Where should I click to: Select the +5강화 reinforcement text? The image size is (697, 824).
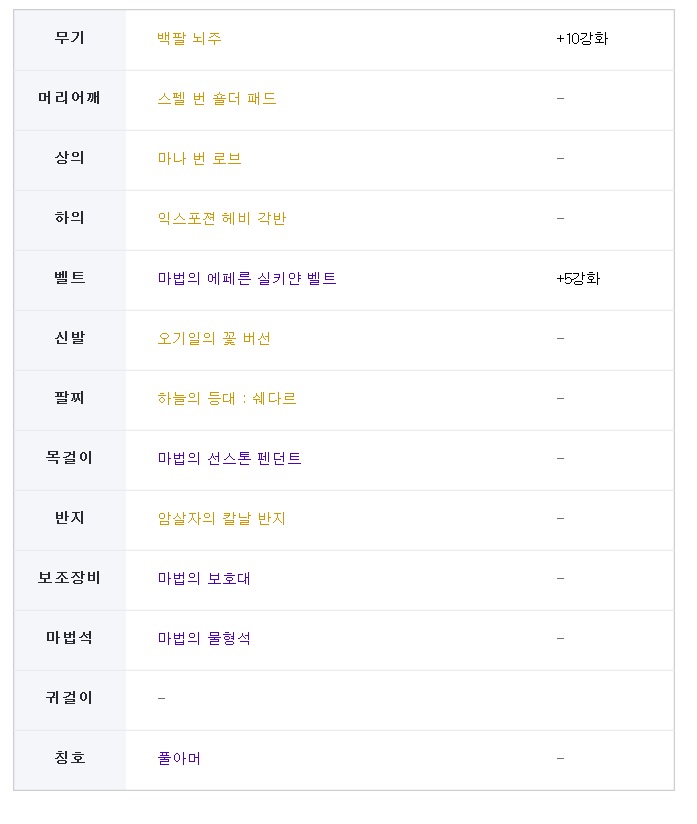578,278
